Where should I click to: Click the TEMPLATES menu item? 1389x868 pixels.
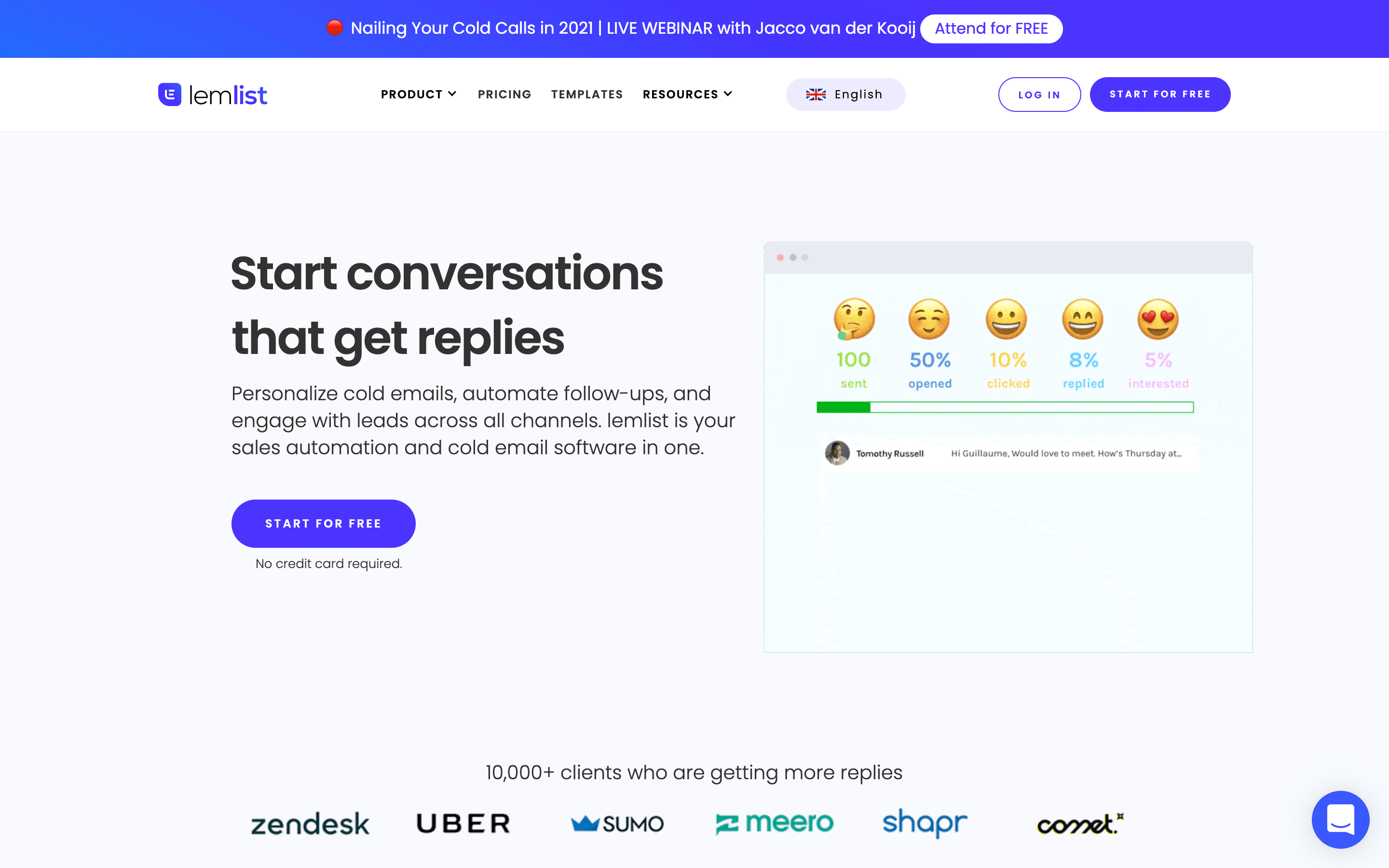pyautogui.click(x=587, y=94)
